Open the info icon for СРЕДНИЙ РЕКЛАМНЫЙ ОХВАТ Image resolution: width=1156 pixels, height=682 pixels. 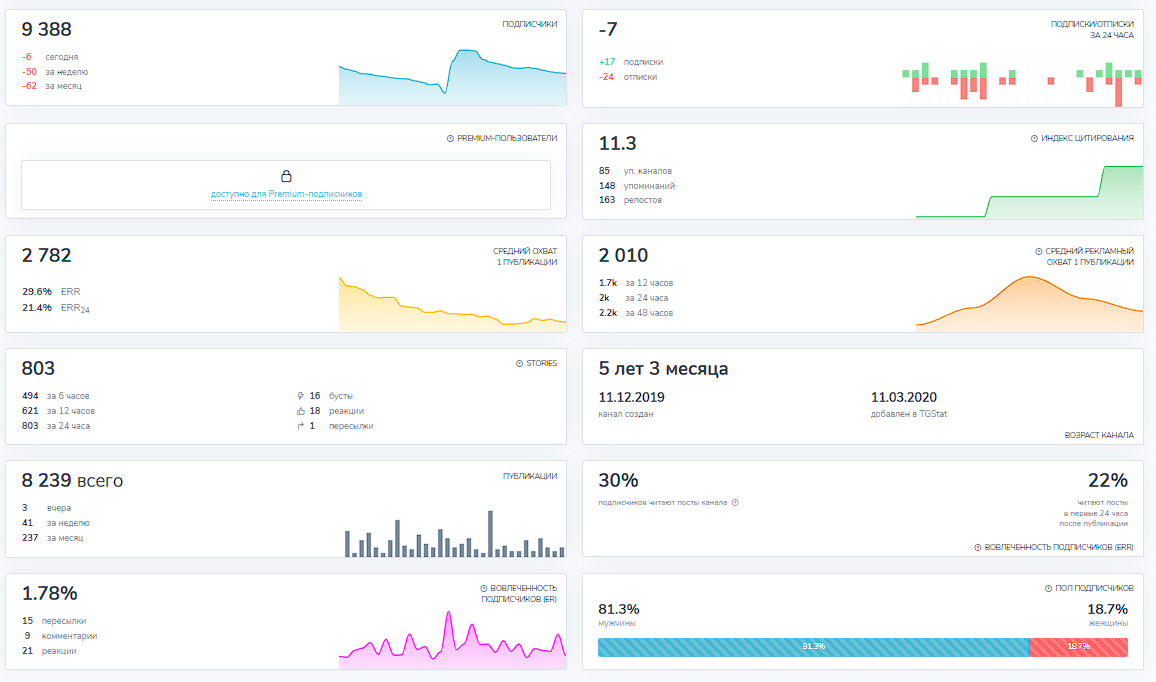[x=1039, y=251]
